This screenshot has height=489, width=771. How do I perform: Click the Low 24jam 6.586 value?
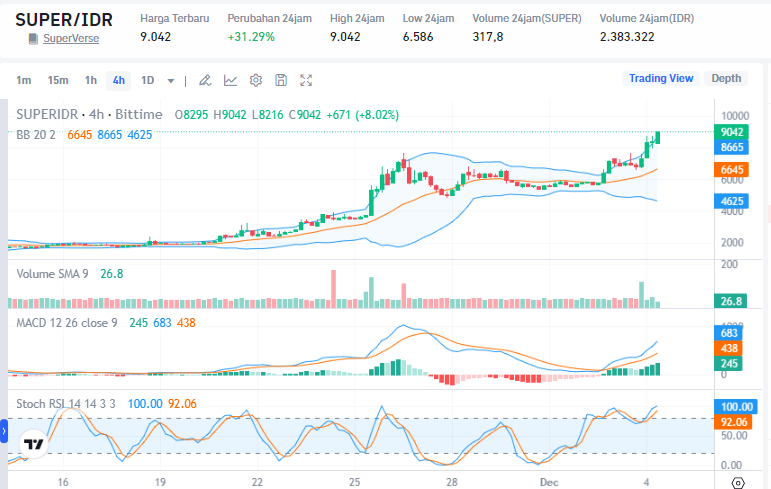pos(418,37)
